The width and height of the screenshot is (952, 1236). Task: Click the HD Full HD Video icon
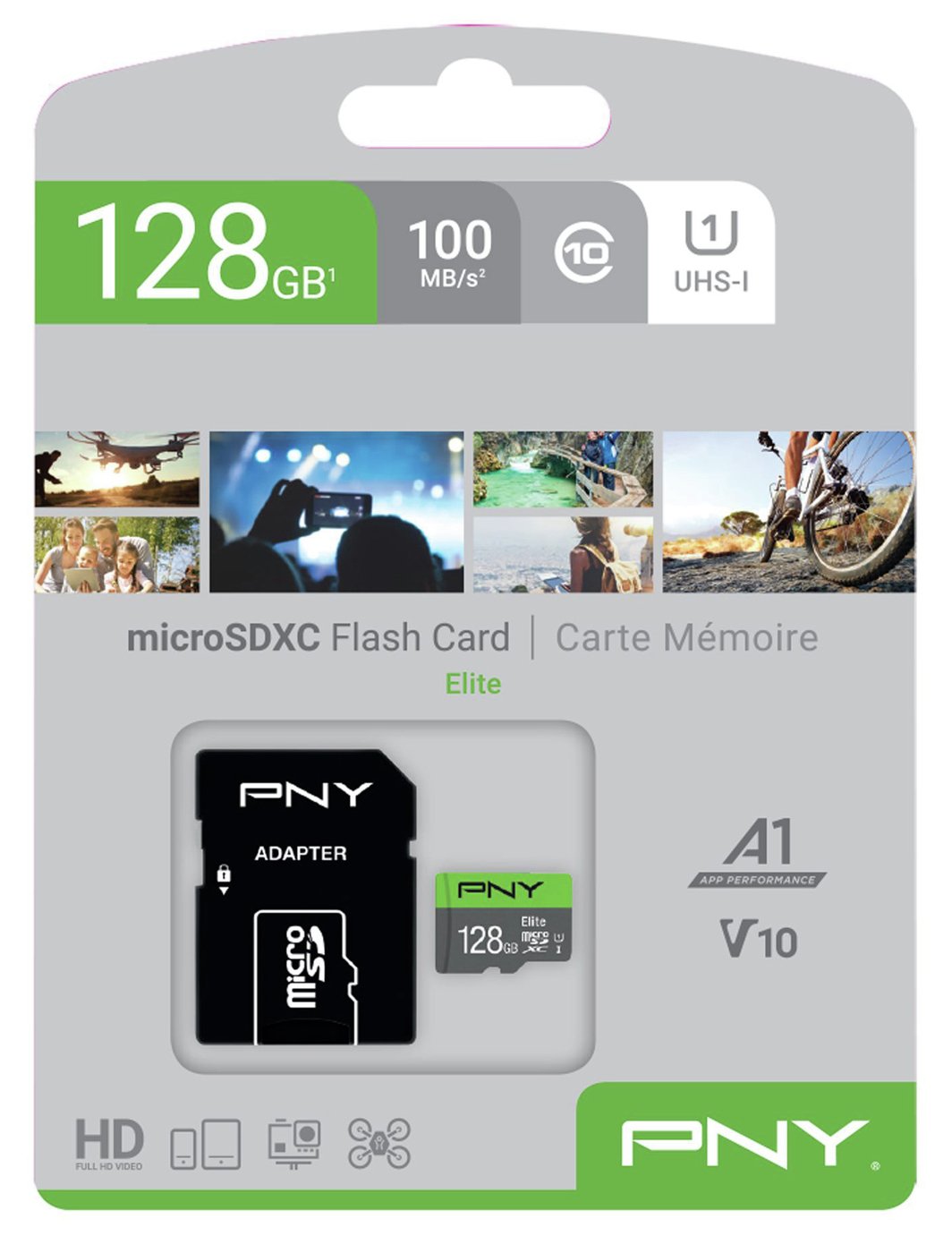pos(109,1143)
